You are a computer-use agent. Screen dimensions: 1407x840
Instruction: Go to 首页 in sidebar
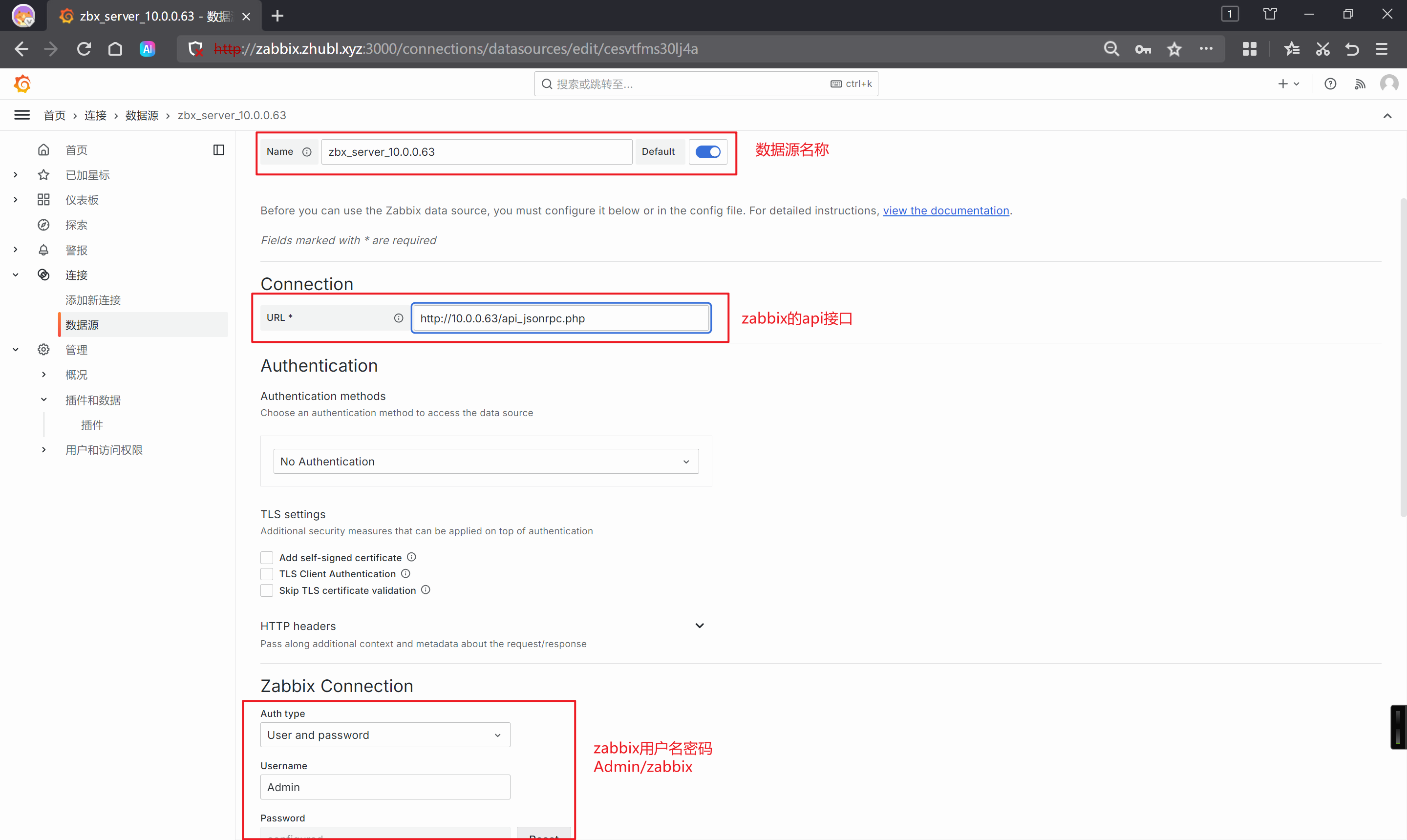point(76,149)
